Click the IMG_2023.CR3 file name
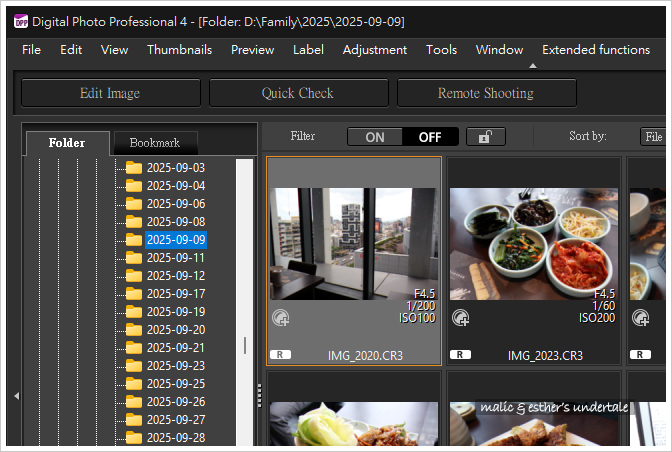Screen dimensions: 672x452 (545, 356)
